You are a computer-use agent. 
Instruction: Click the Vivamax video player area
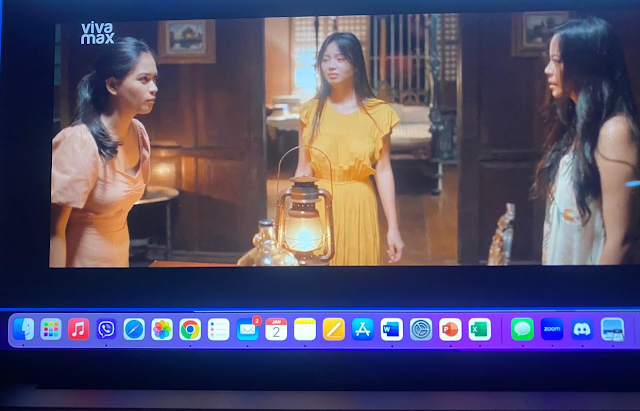pyautogui.click(x=345, y=141)
